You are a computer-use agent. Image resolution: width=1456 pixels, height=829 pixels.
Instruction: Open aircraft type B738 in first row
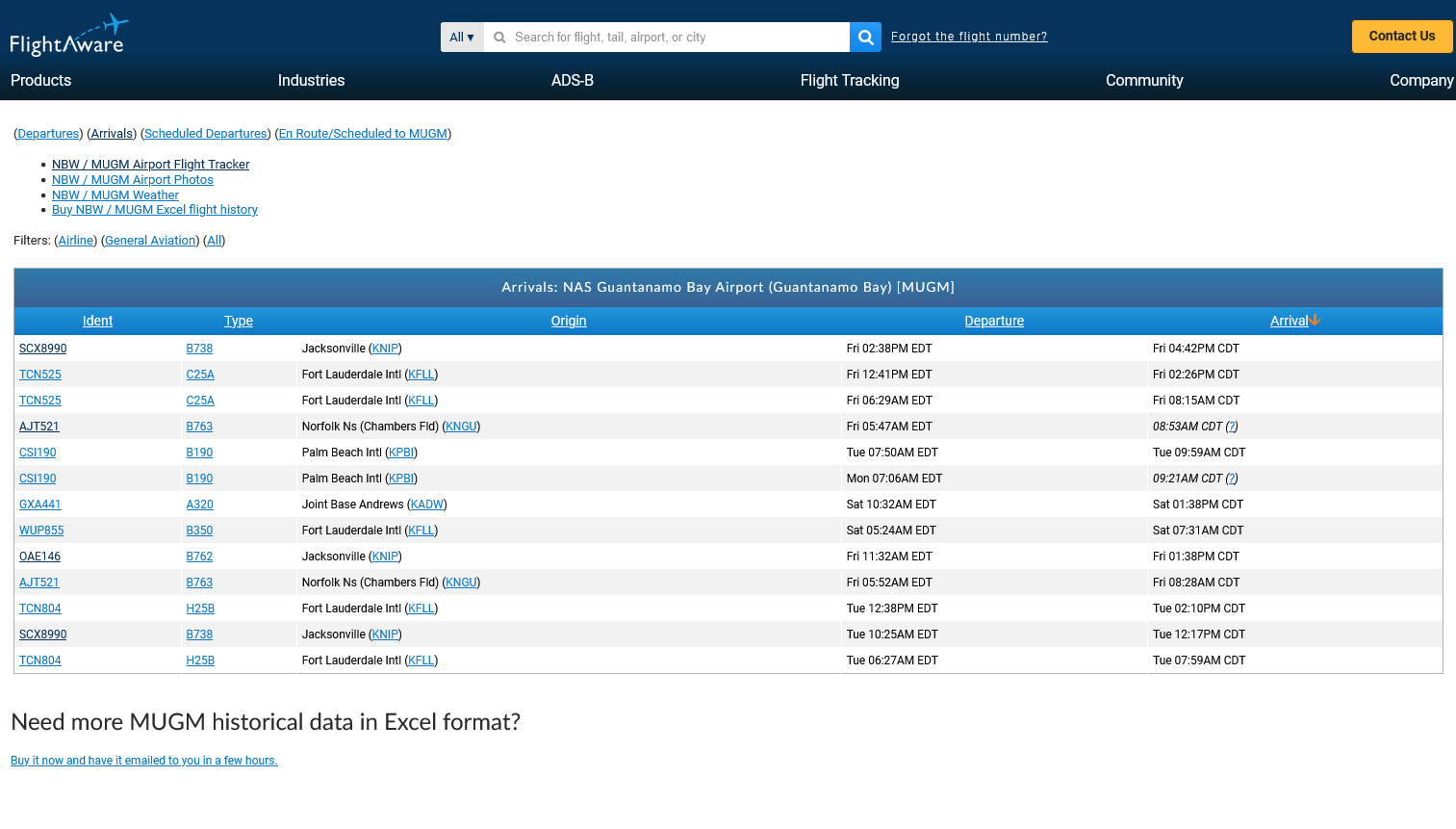point(199,349)
